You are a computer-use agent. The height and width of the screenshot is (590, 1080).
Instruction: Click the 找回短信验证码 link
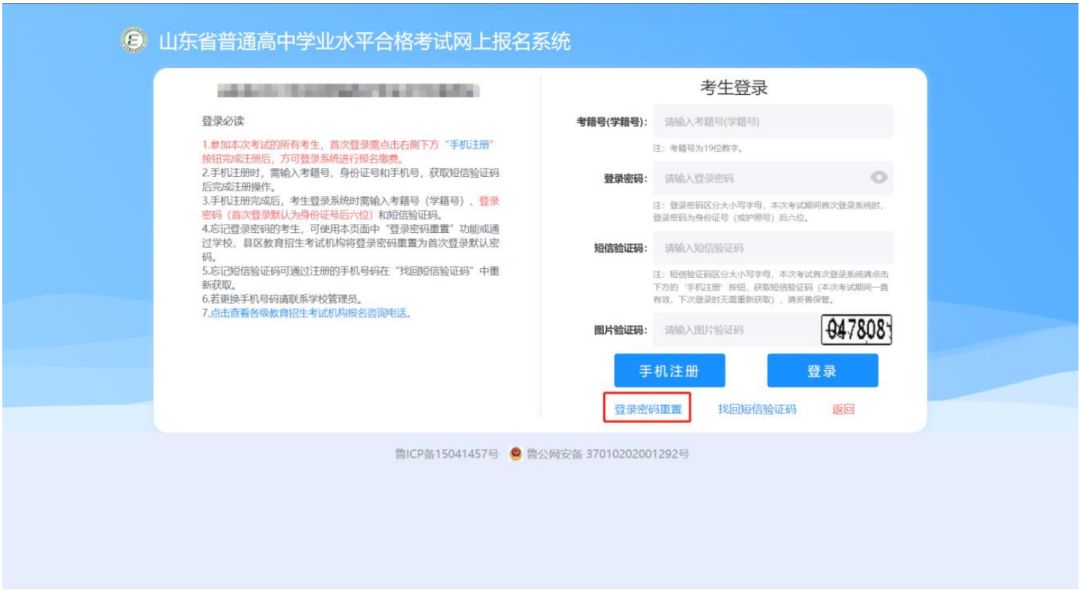(755, 409)
